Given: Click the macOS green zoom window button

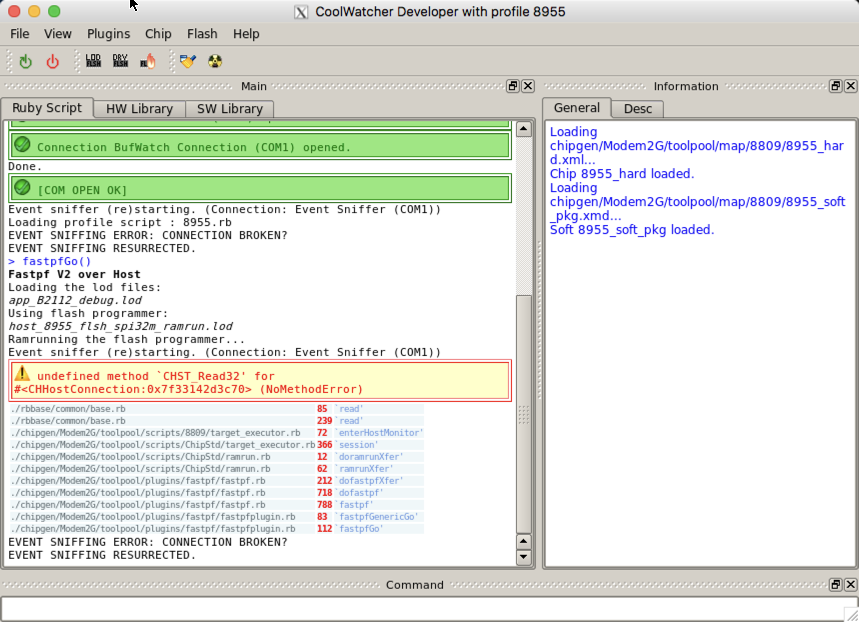Looking at the screenshot, I should pos(54,11).
